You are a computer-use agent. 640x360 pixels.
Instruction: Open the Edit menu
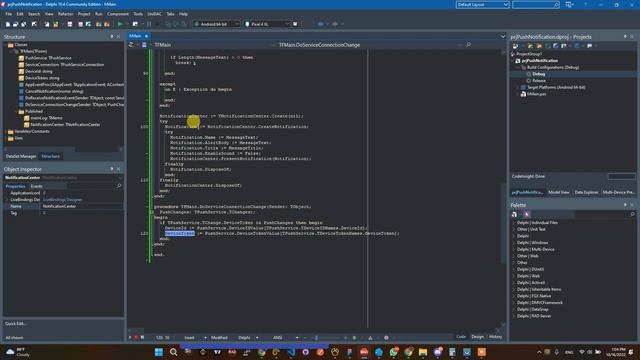tap(20, 14)
